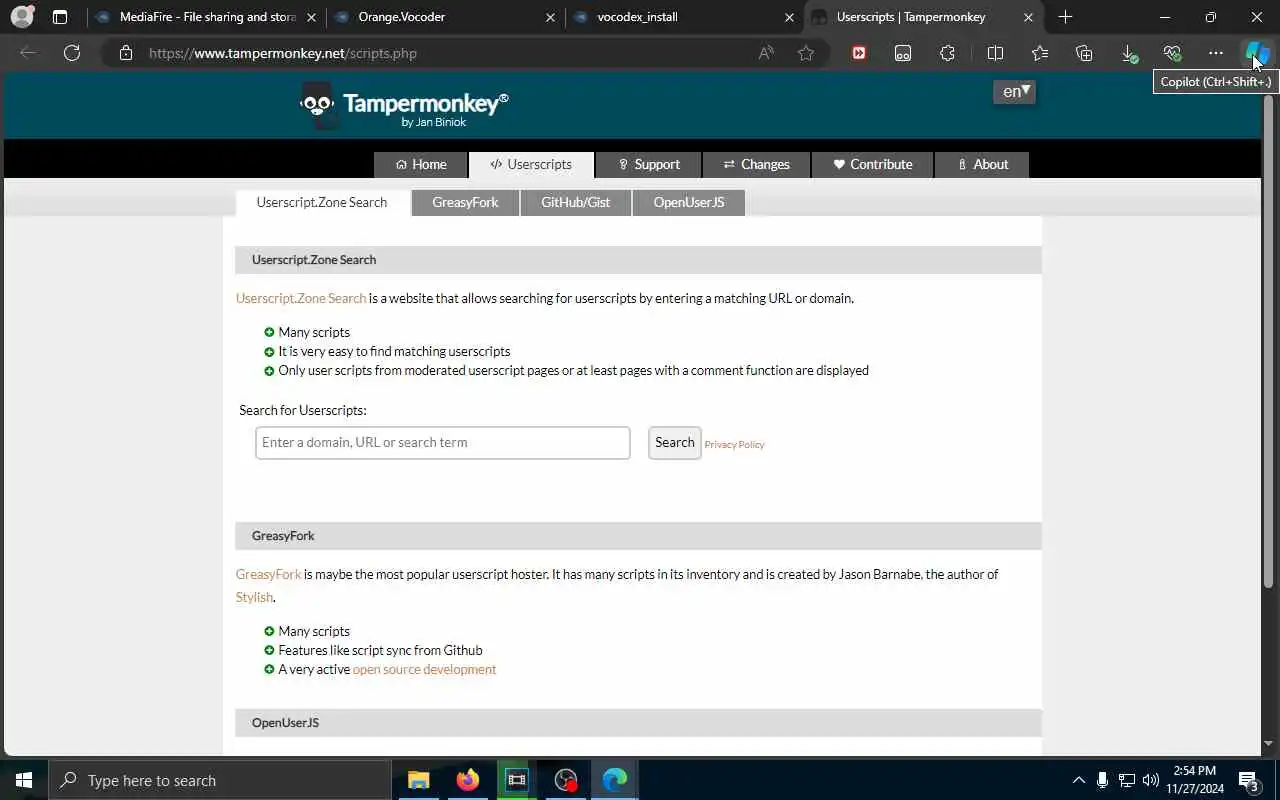
Task: Select the Userscripts navigation tab
Action: pyautogui.click(x=531, y=165)
